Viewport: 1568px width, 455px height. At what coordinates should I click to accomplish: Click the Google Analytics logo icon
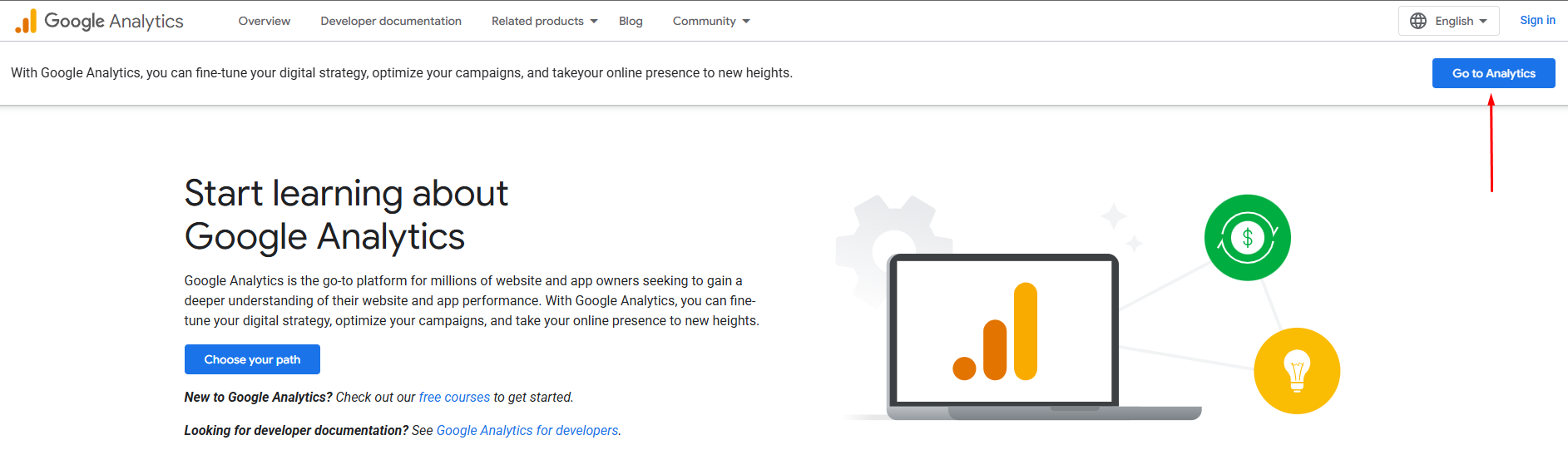point(26,21)
